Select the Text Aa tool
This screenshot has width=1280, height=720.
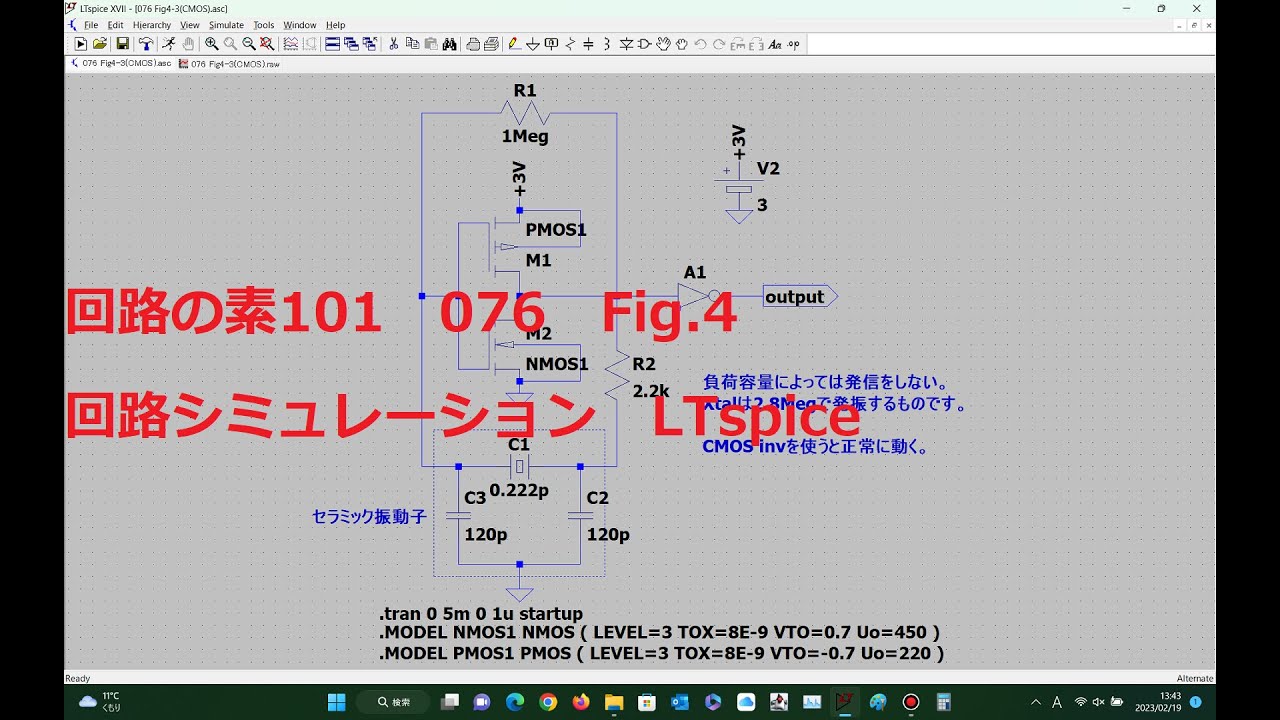coord(775,44)
